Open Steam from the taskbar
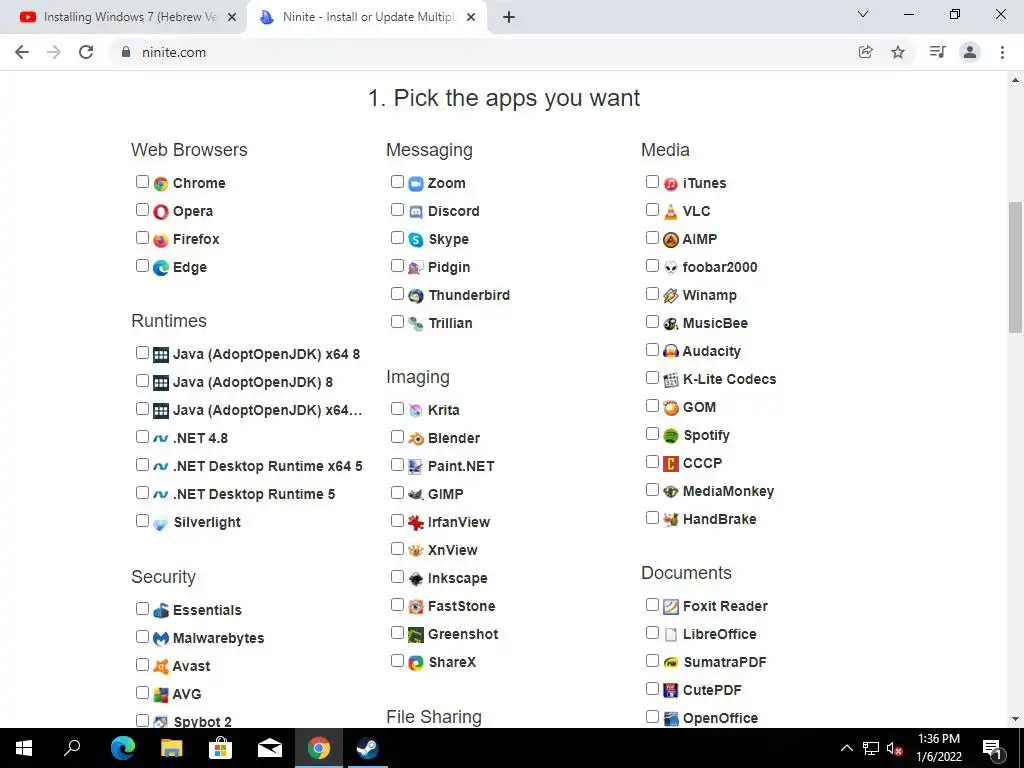The height and width of the screenshot is (768, 1024). pyautogui.click(x=367, y=748)
